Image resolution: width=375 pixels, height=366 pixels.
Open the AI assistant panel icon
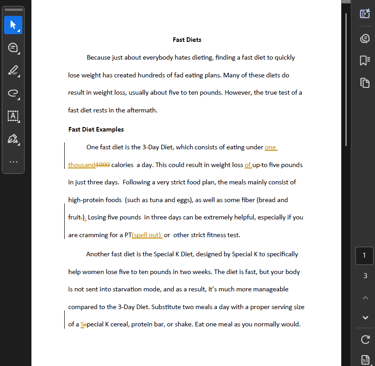click(365, 14)
